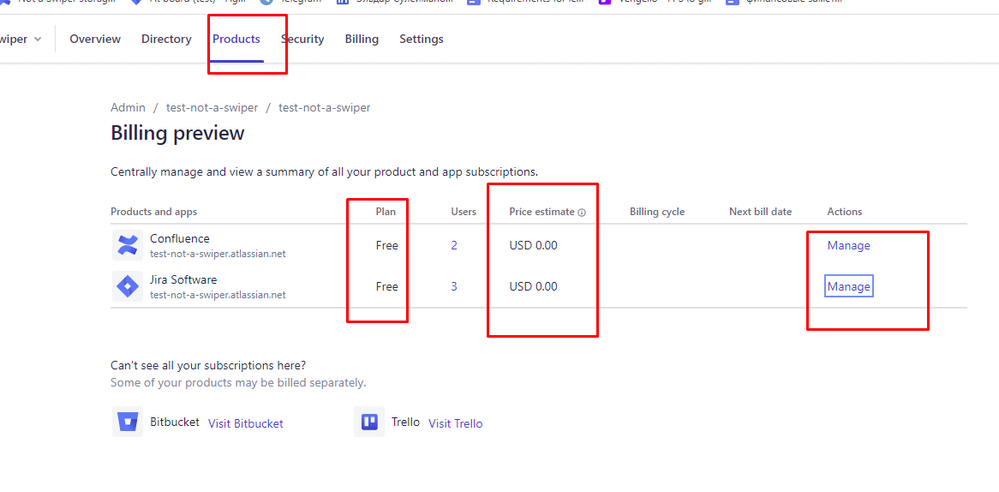Click the Bitbucket label text
This screenshot has width=999, height=492.
[175, 422]
